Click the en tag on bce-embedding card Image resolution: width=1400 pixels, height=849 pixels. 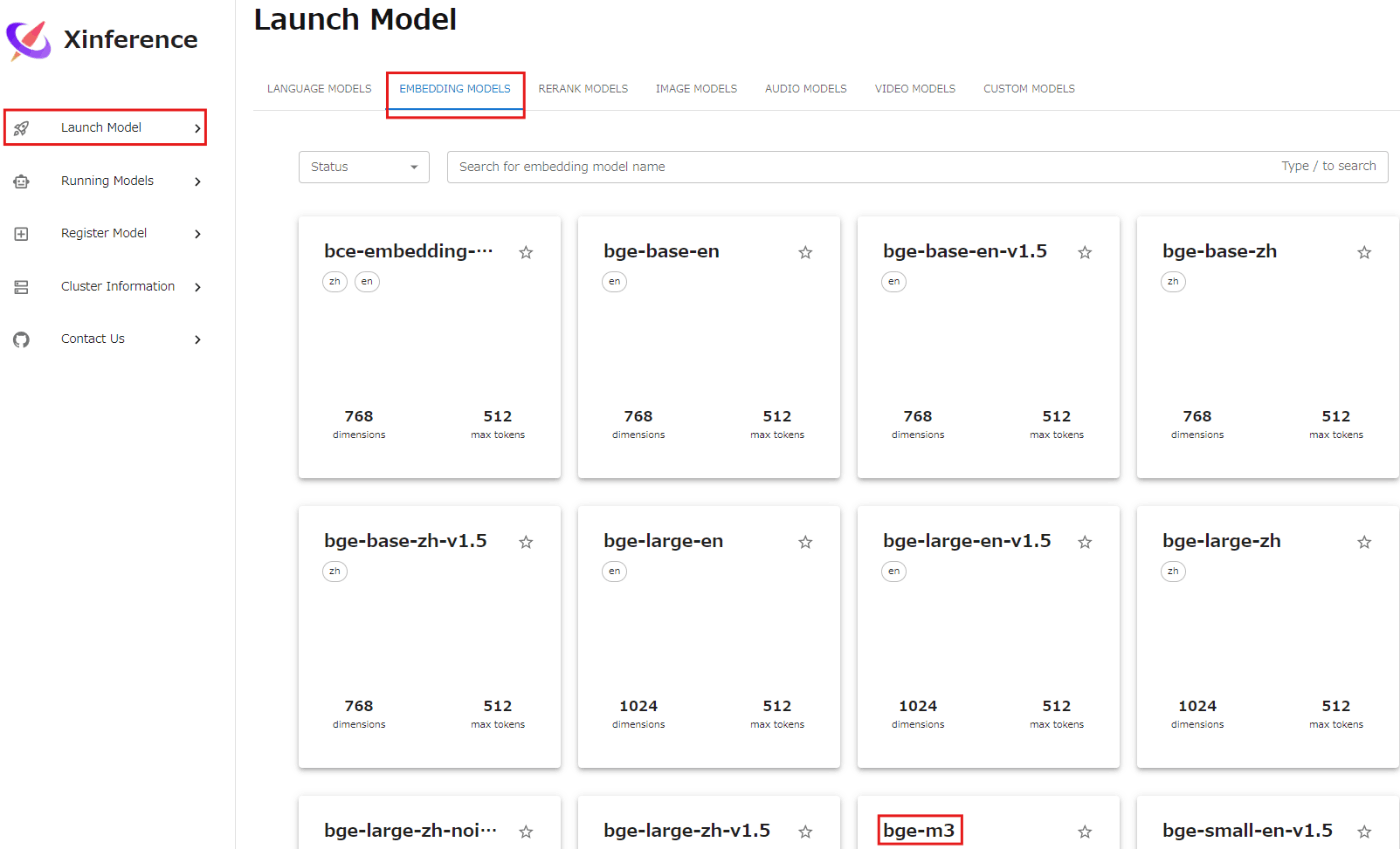coord(367,282)
